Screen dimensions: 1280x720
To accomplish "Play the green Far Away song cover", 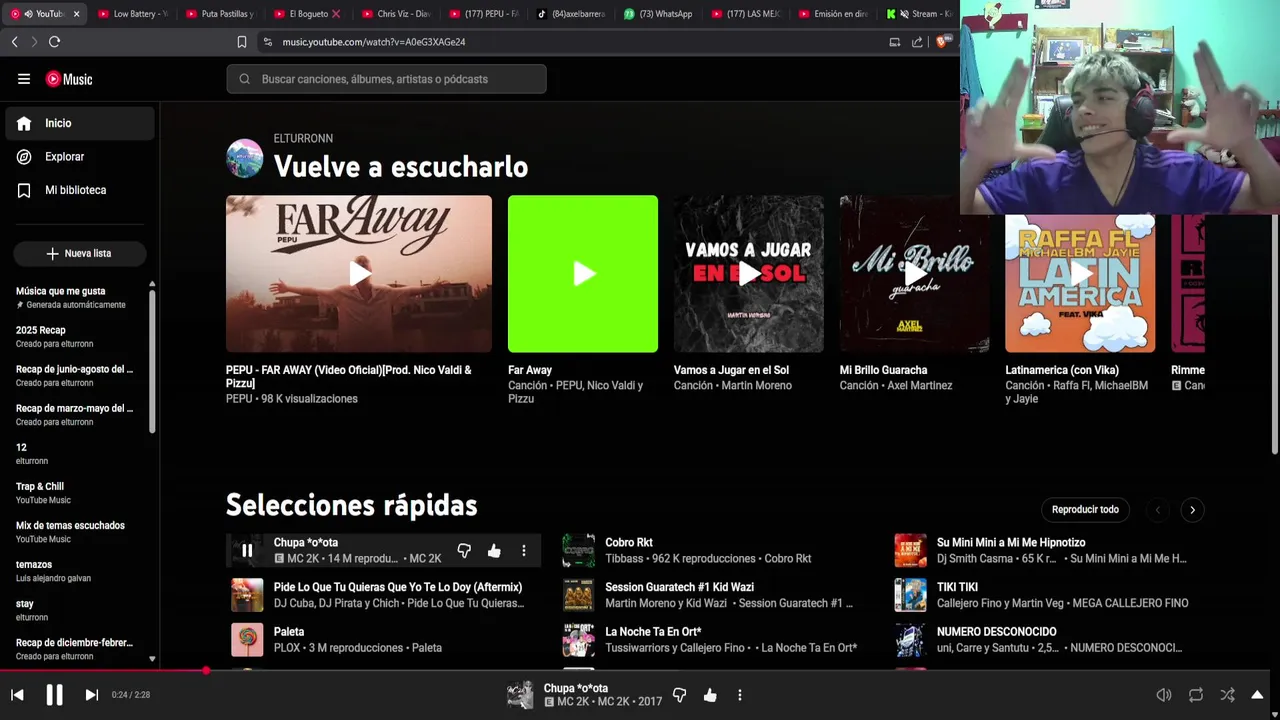I will pos(583,273).
